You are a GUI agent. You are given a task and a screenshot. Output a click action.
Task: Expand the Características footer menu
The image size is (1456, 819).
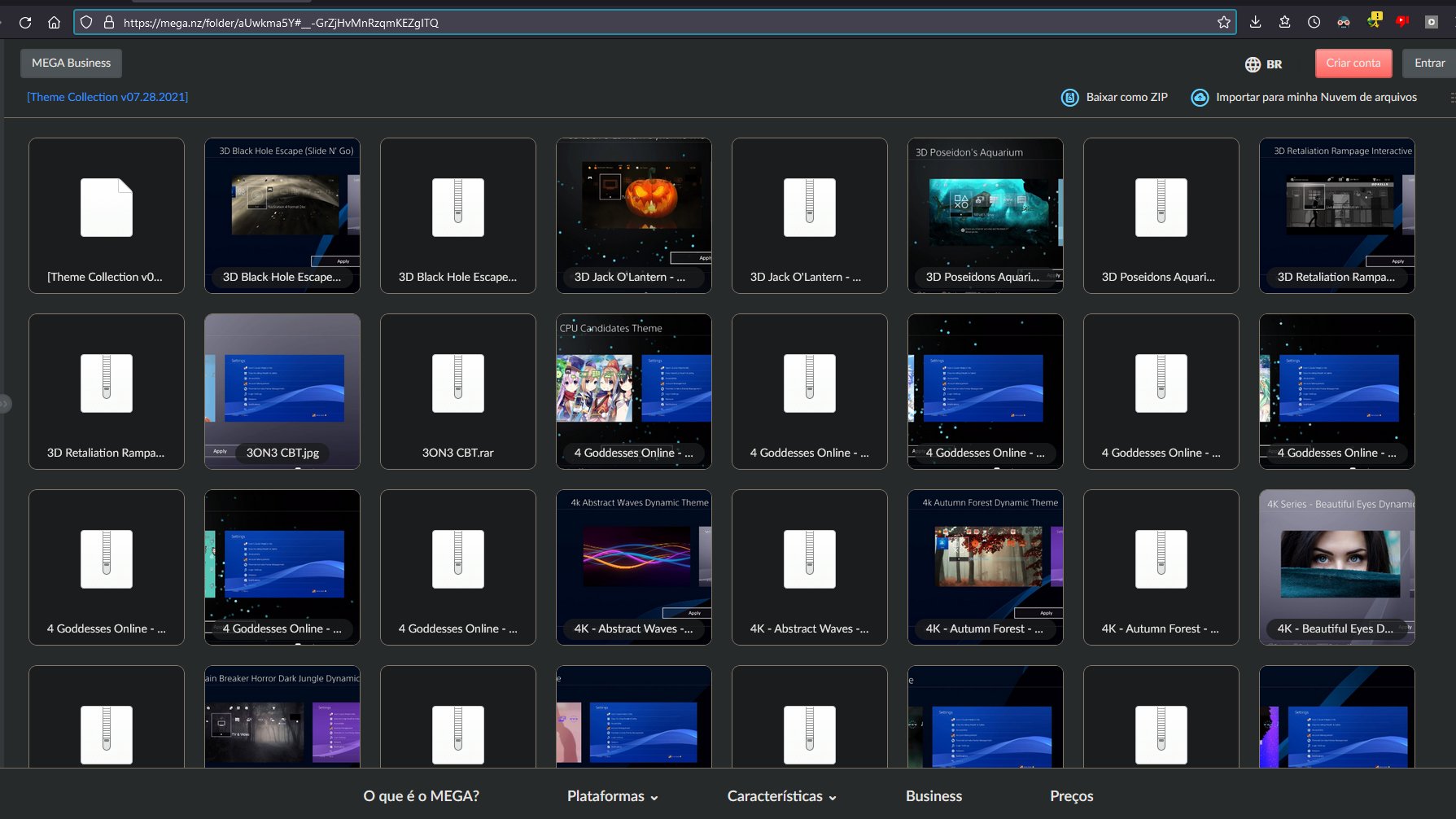[782, 796]
